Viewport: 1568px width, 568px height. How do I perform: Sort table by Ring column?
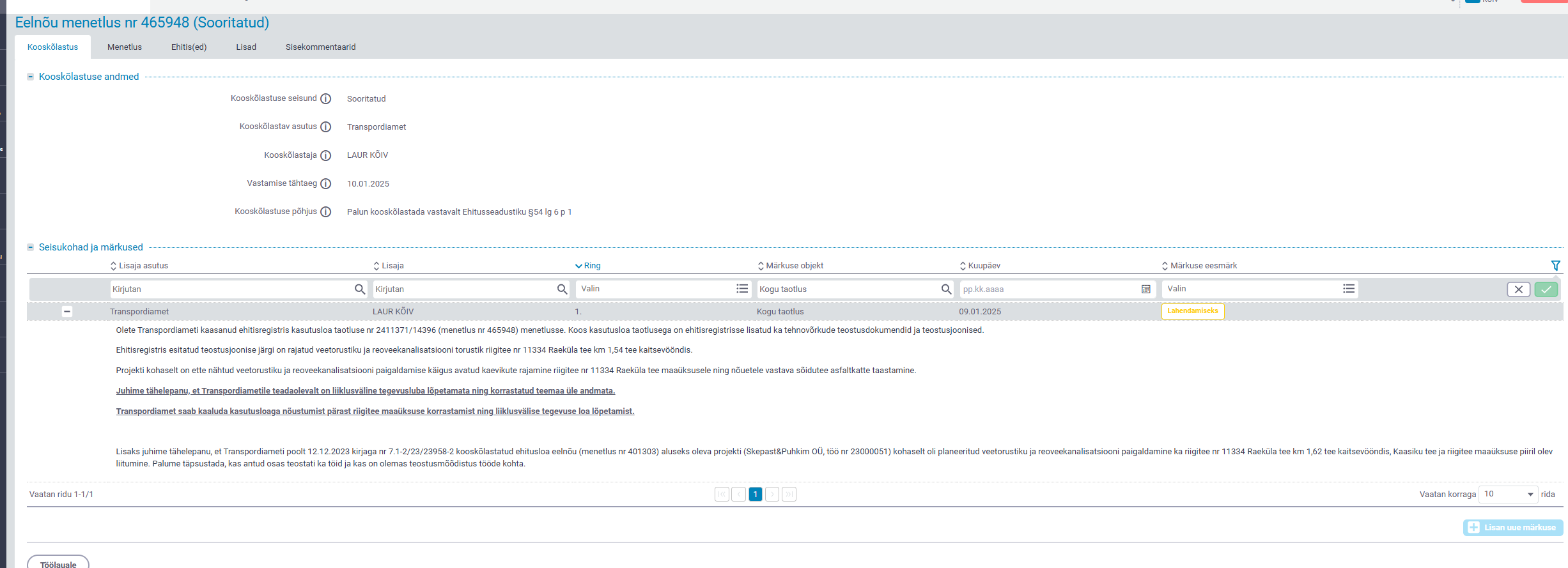[587, 266]
